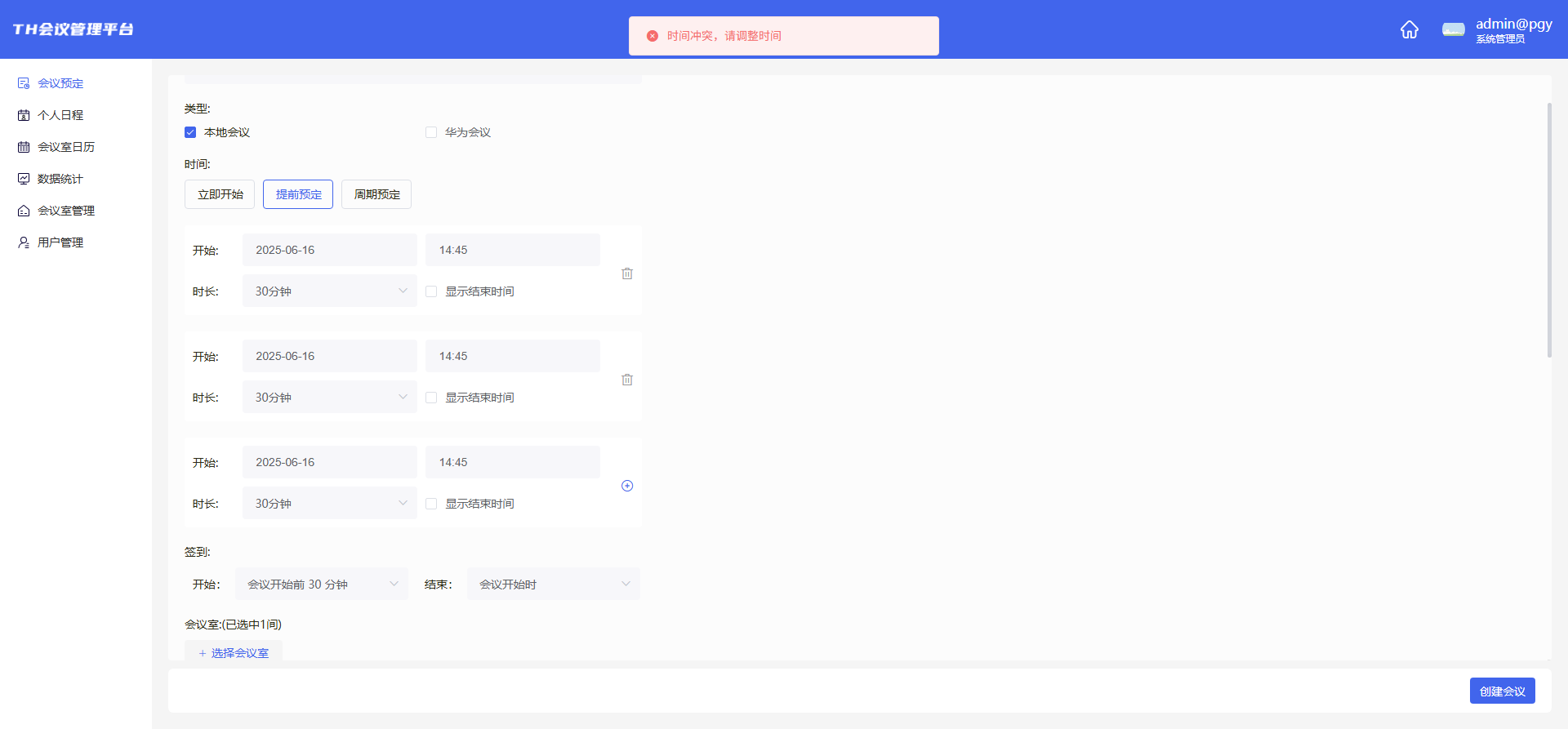Click second slot time field 14:45
Image resolution: width=1568 pixels, height=729 pixels.
tap(513, 356)
